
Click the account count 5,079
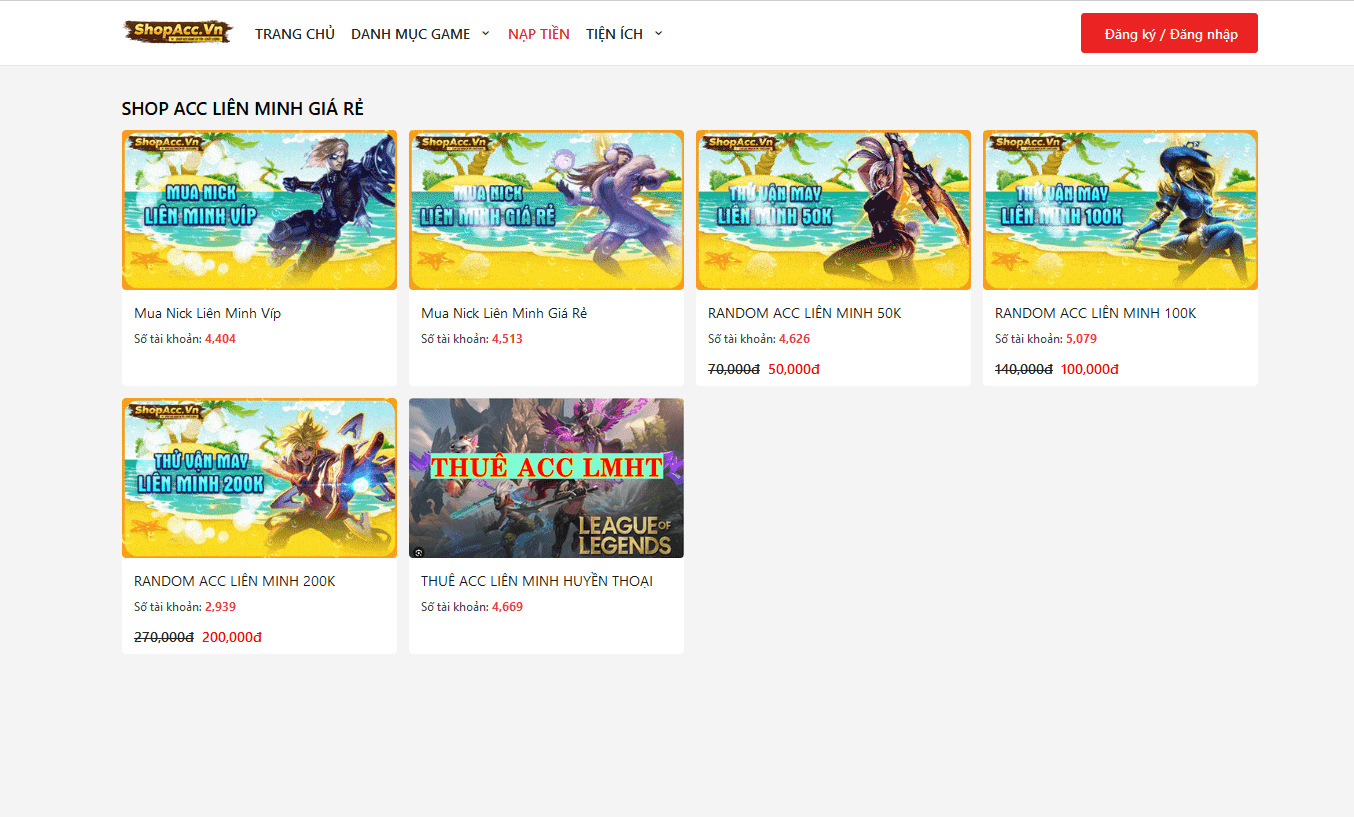(1081, 339)
